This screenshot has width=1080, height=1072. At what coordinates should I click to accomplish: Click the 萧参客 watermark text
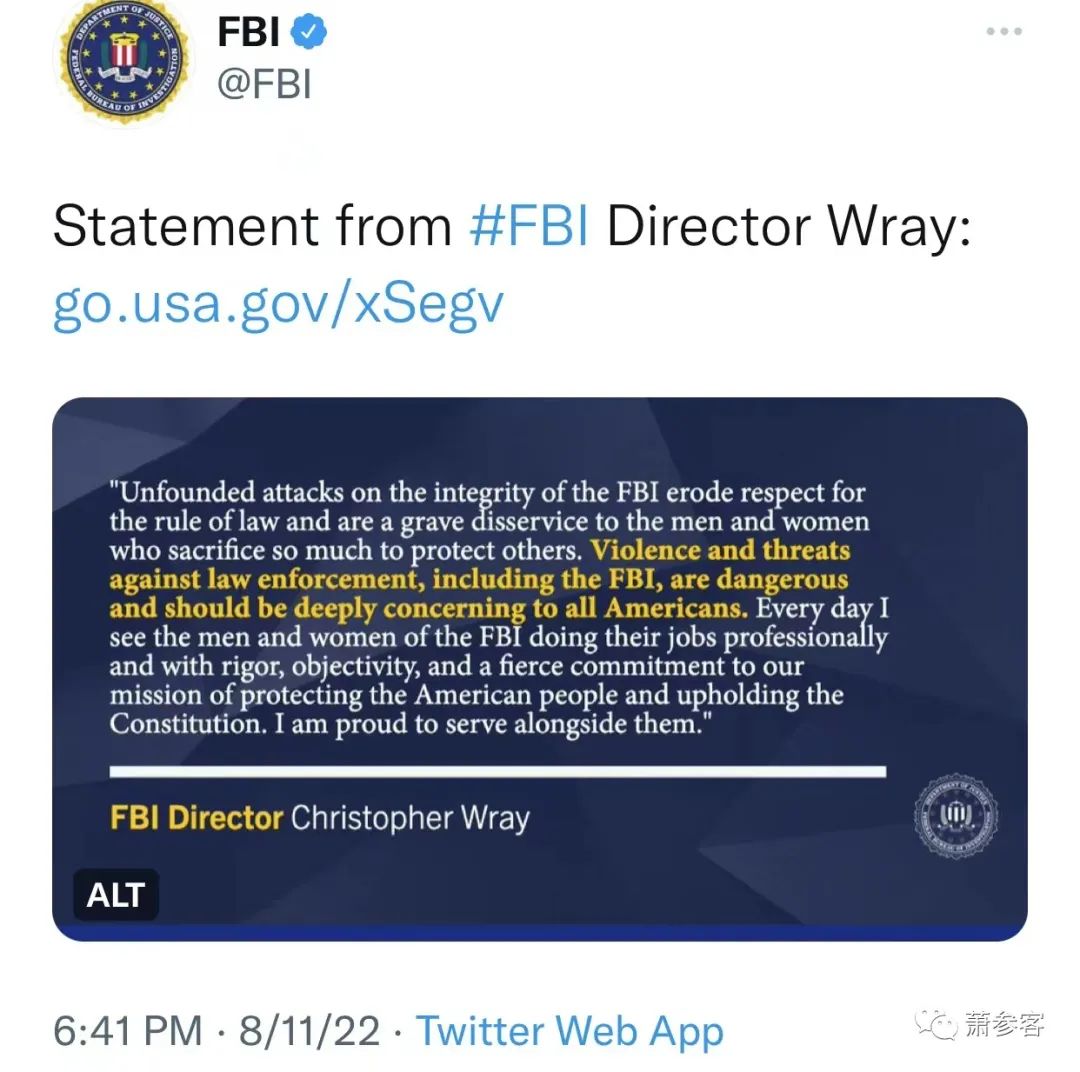click(1004, 1024)
